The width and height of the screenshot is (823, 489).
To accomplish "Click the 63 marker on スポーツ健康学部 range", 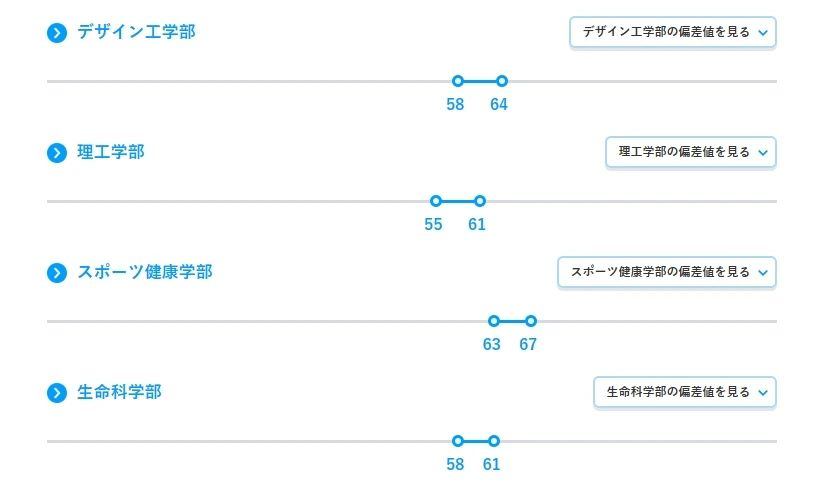I will coord(494,321).
